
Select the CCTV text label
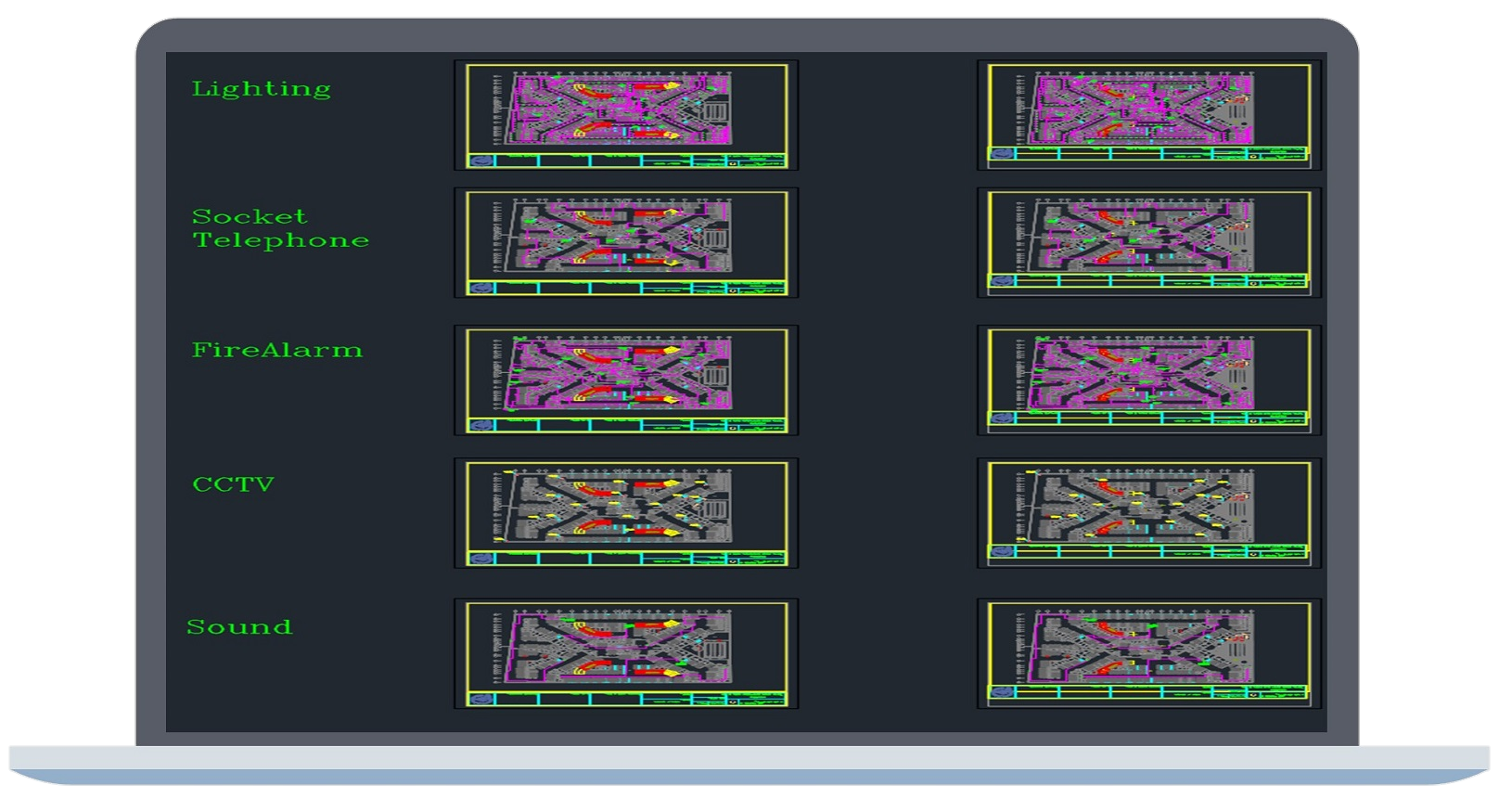tap(233, 484)
